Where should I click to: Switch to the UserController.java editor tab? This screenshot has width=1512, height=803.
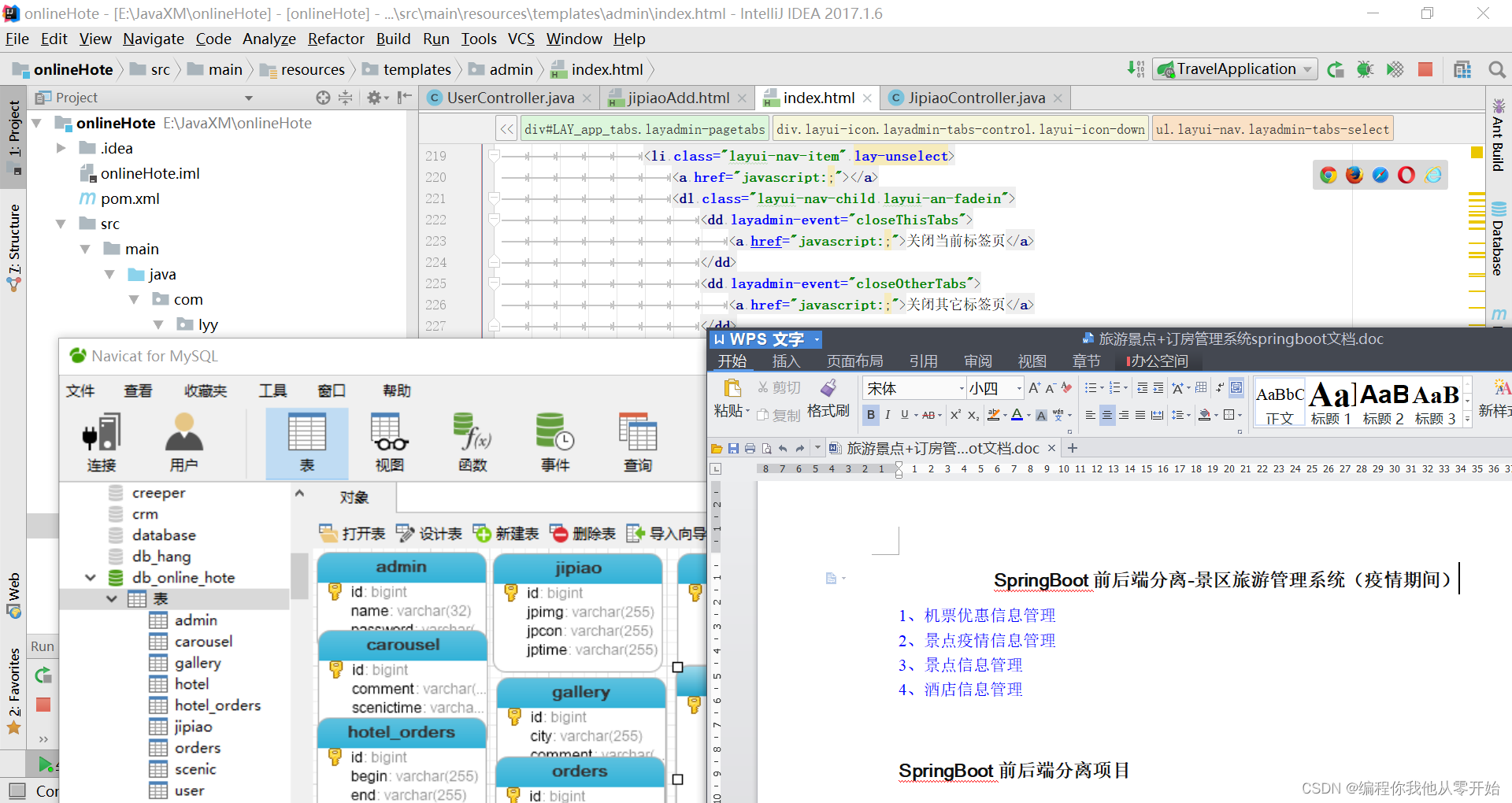(510, 98)
